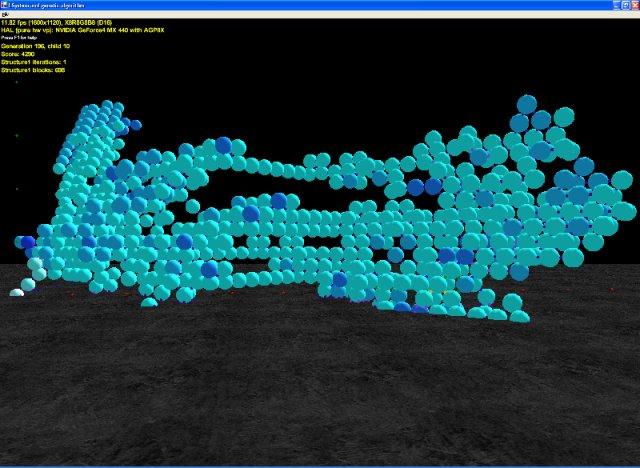
Task: Select the dark blue sphere on left edge
Action: (x=25, y=243)
